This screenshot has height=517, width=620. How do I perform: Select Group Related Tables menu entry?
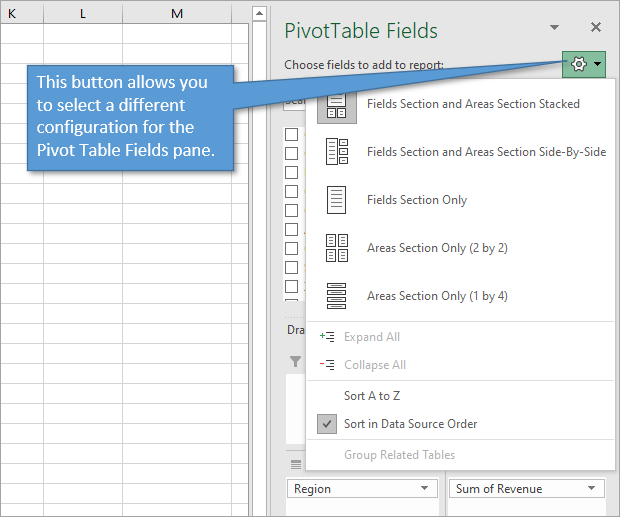click(x=399, y=455)
